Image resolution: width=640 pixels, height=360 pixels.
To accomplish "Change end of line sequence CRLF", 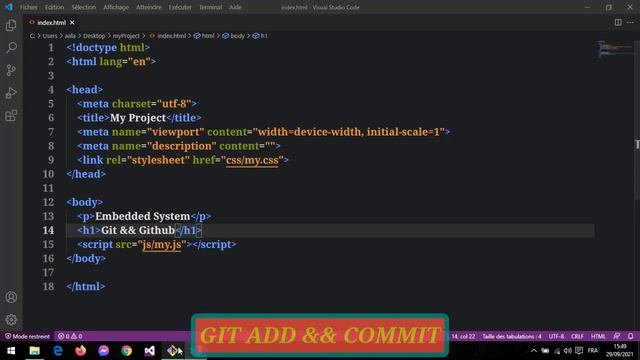I will tap(577, 336).
